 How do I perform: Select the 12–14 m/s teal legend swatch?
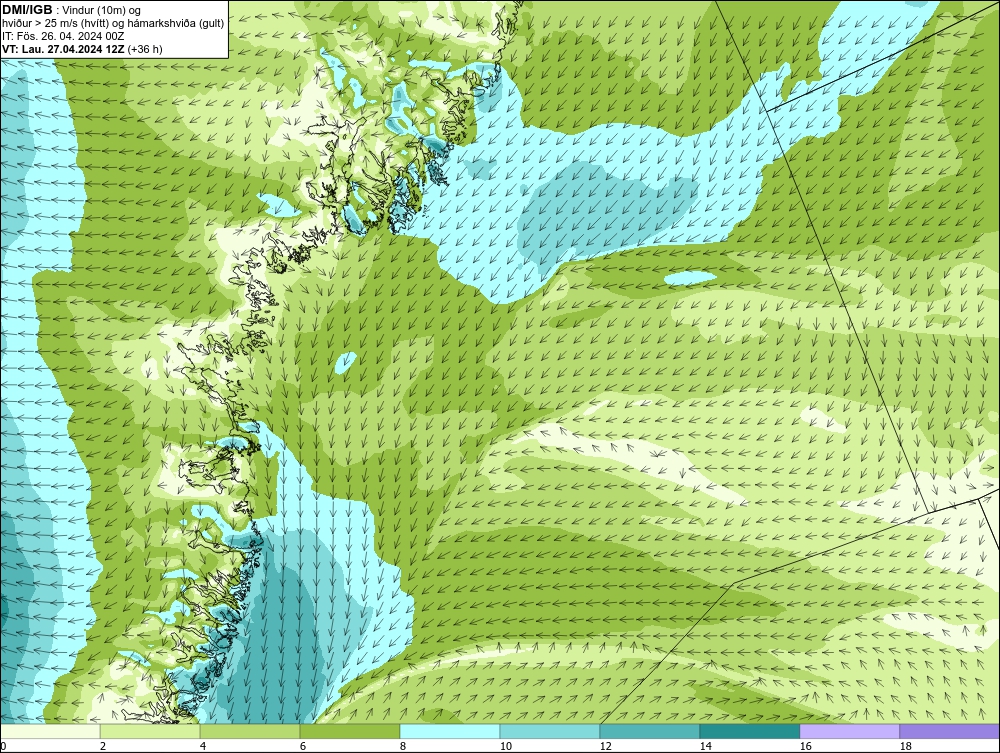click(x=649, y=731)
